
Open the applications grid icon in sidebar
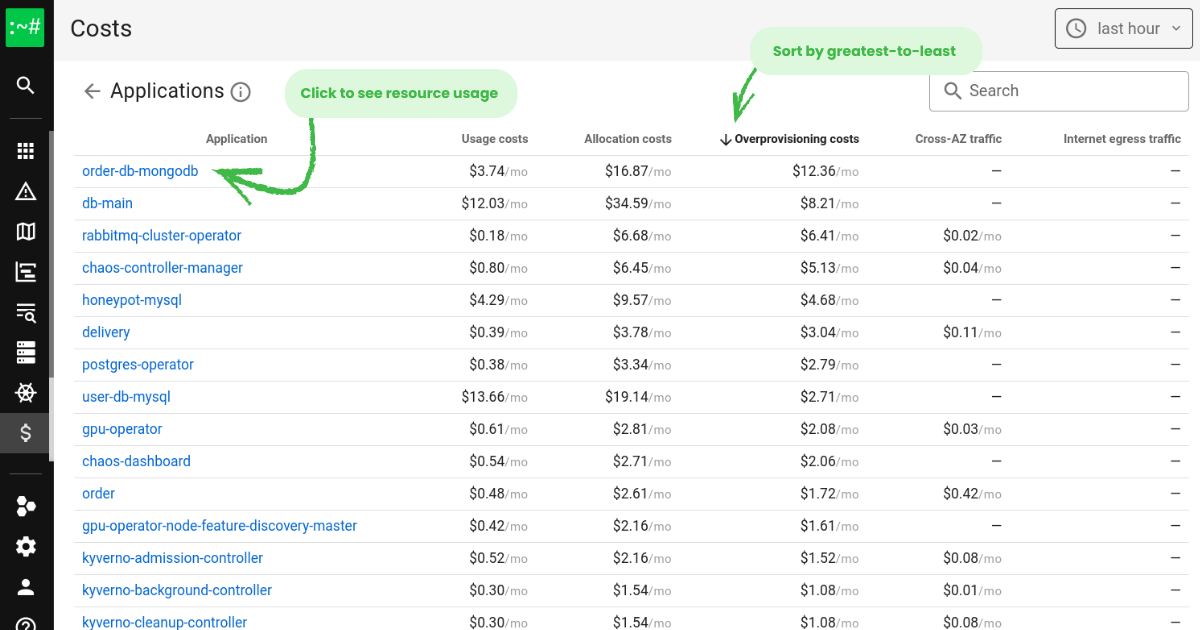pos(26,151)
